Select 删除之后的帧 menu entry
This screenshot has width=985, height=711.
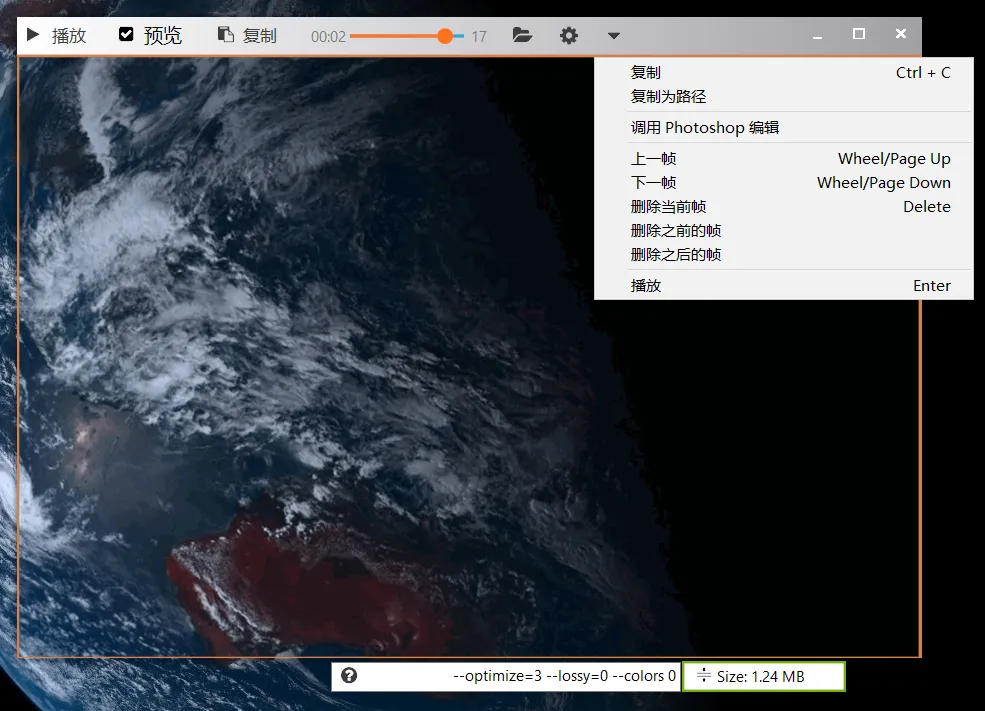tap(784, 254)
